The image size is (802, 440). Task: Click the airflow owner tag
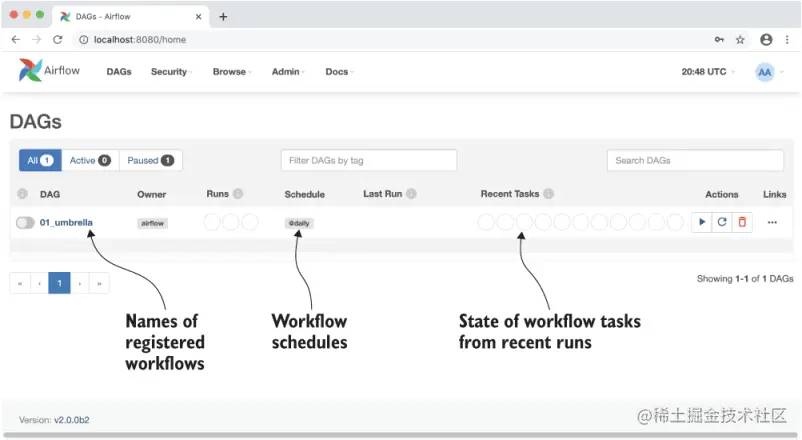(x=152, y=223)
